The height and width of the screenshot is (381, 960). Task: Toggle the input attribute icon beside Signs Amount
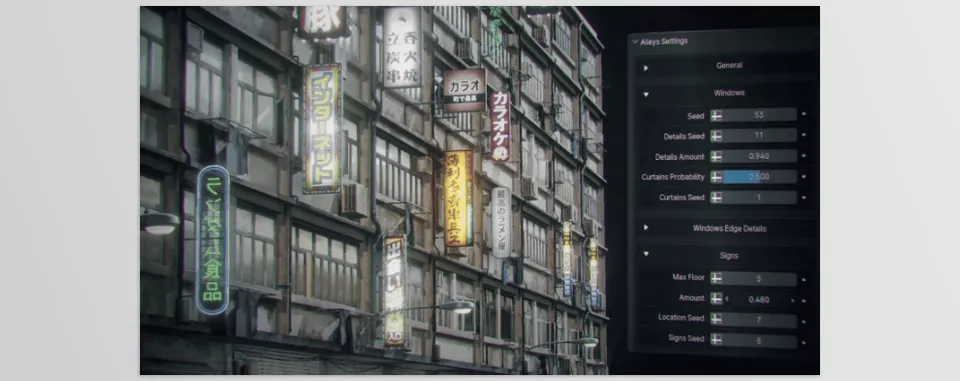click(x=716, y=299)
